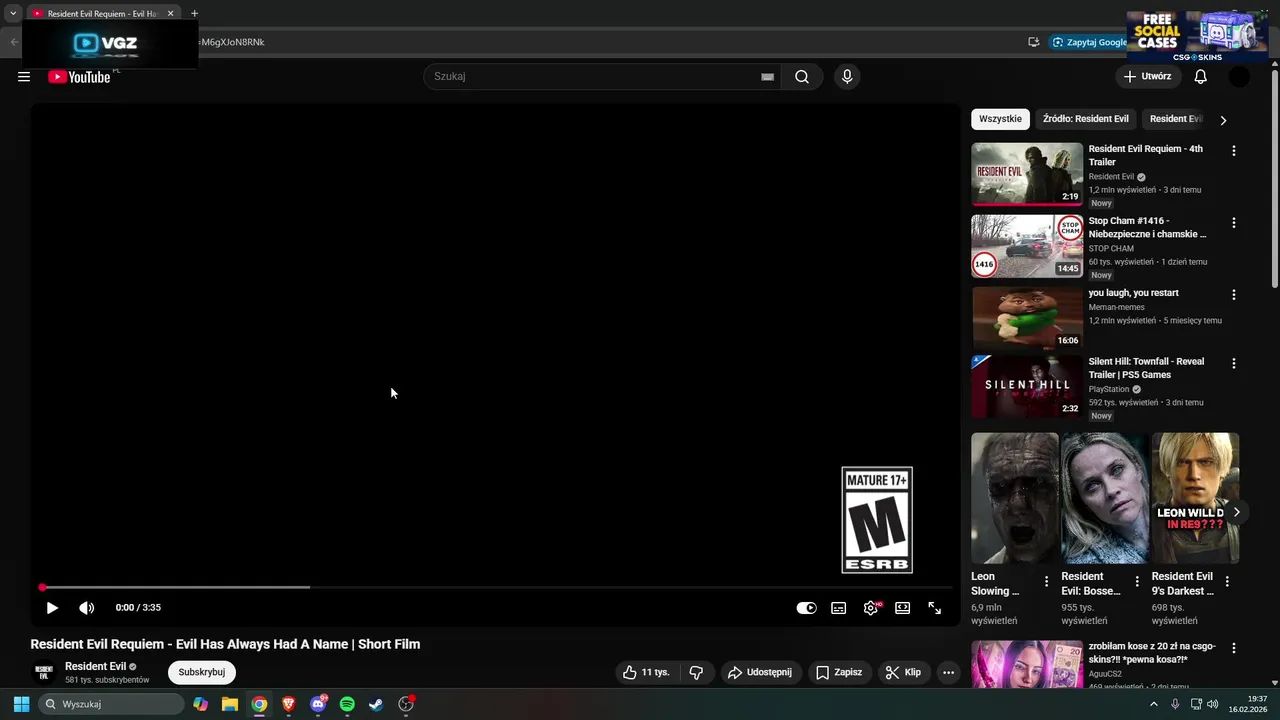Click the install app icon in address bar
The height and width of the screenshot is (720, 1280).
click(1033, 42)
